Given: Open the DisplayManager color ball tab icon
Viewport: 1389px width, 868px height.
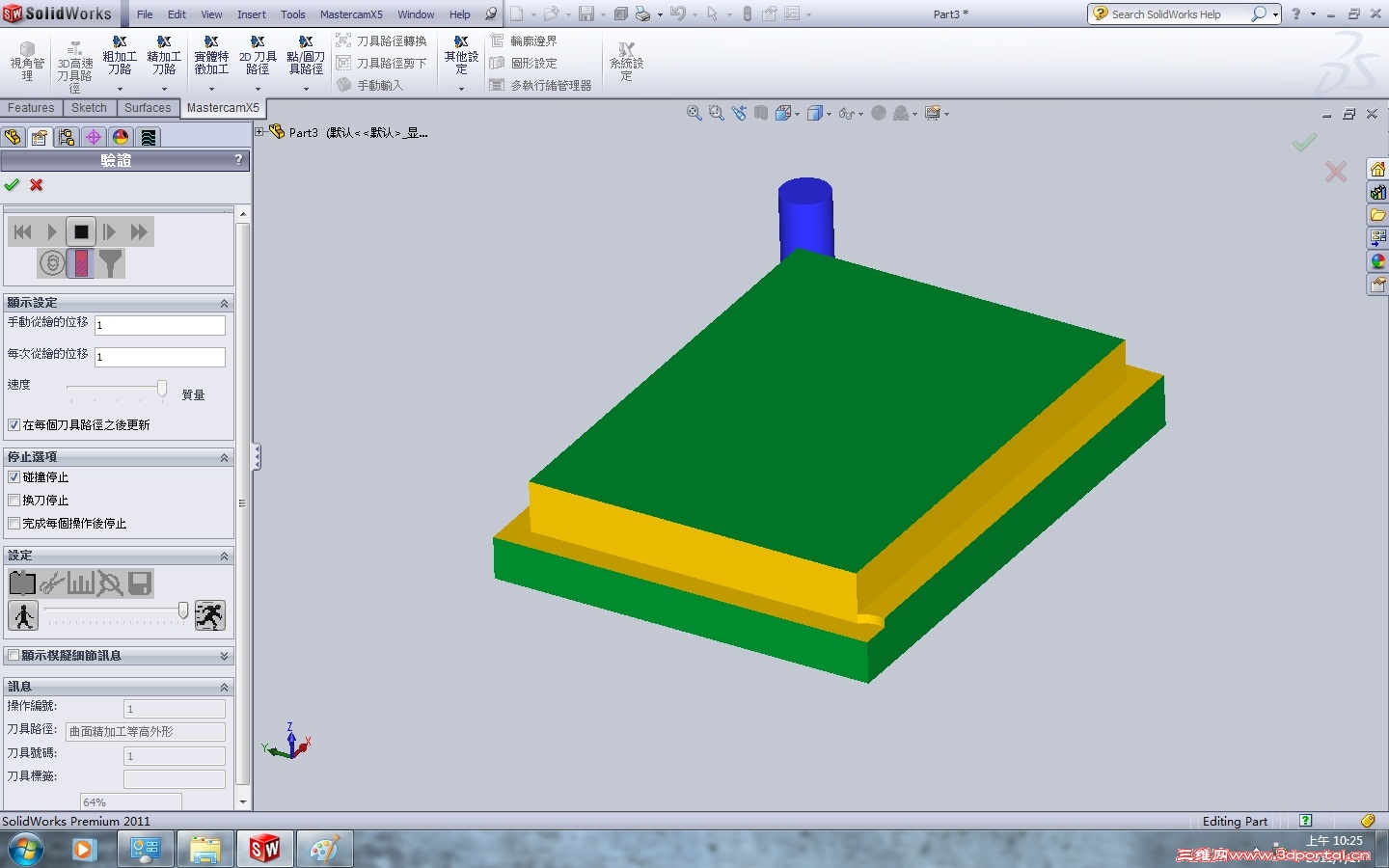Looking at the screenshot, I should [x=121, y=137].
